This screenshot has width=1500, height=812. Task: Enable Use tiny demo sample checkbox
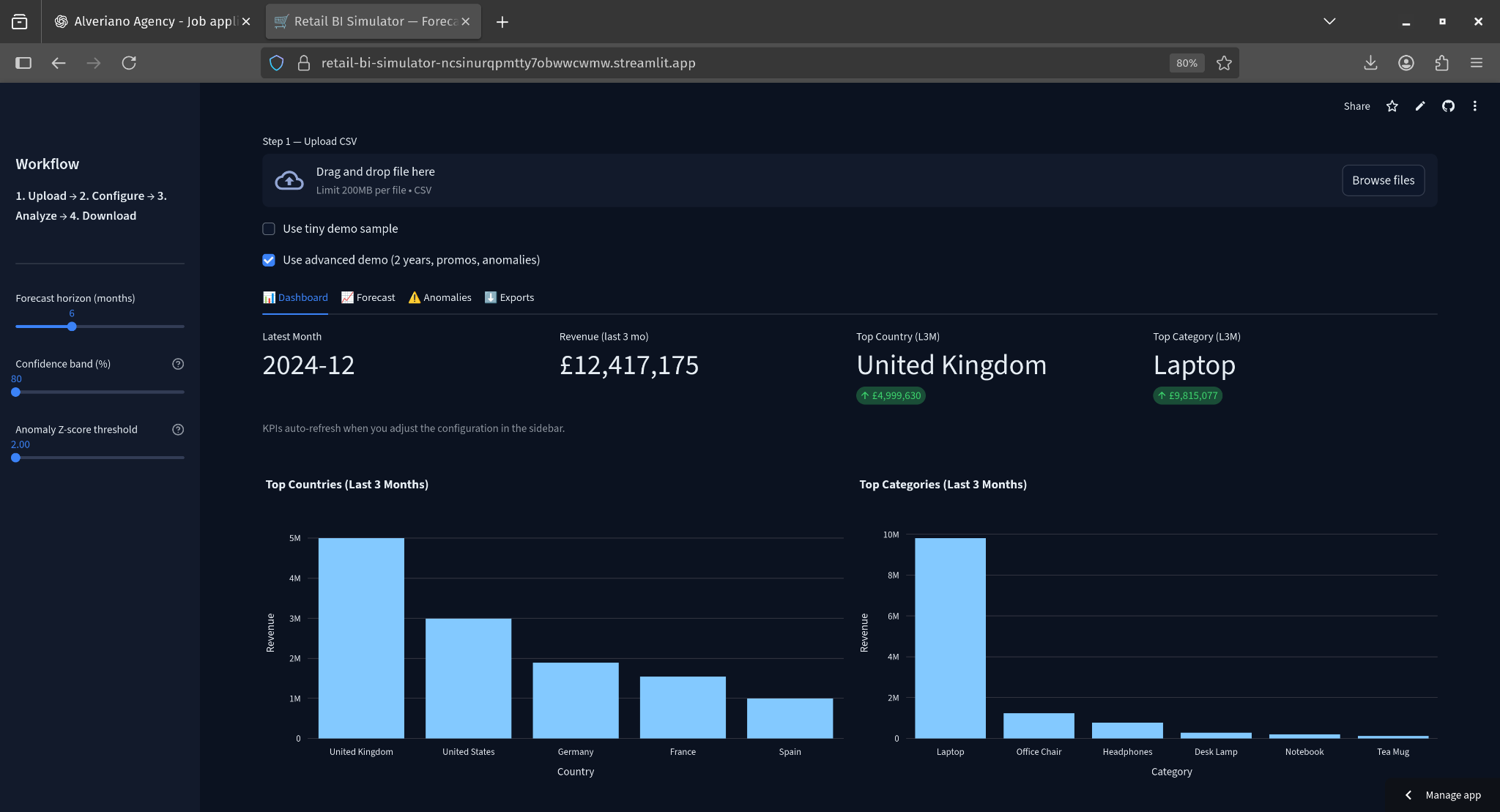point(269,229)
